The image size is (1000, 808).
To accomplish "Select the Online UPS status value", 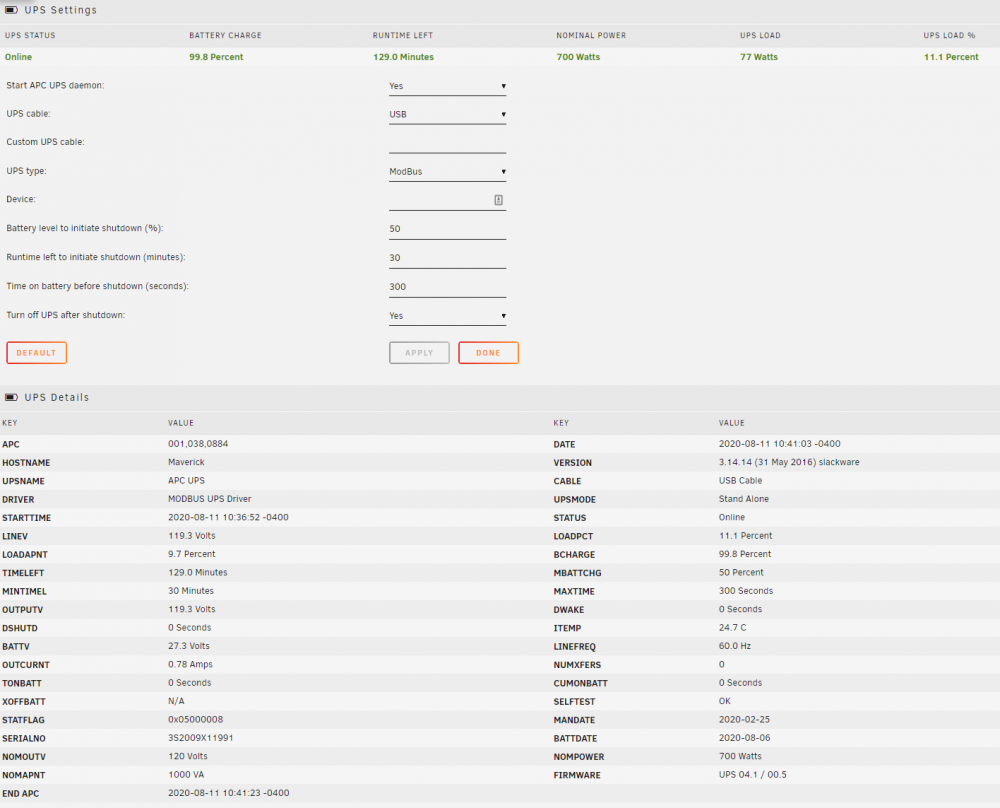I will coord(18,57).
